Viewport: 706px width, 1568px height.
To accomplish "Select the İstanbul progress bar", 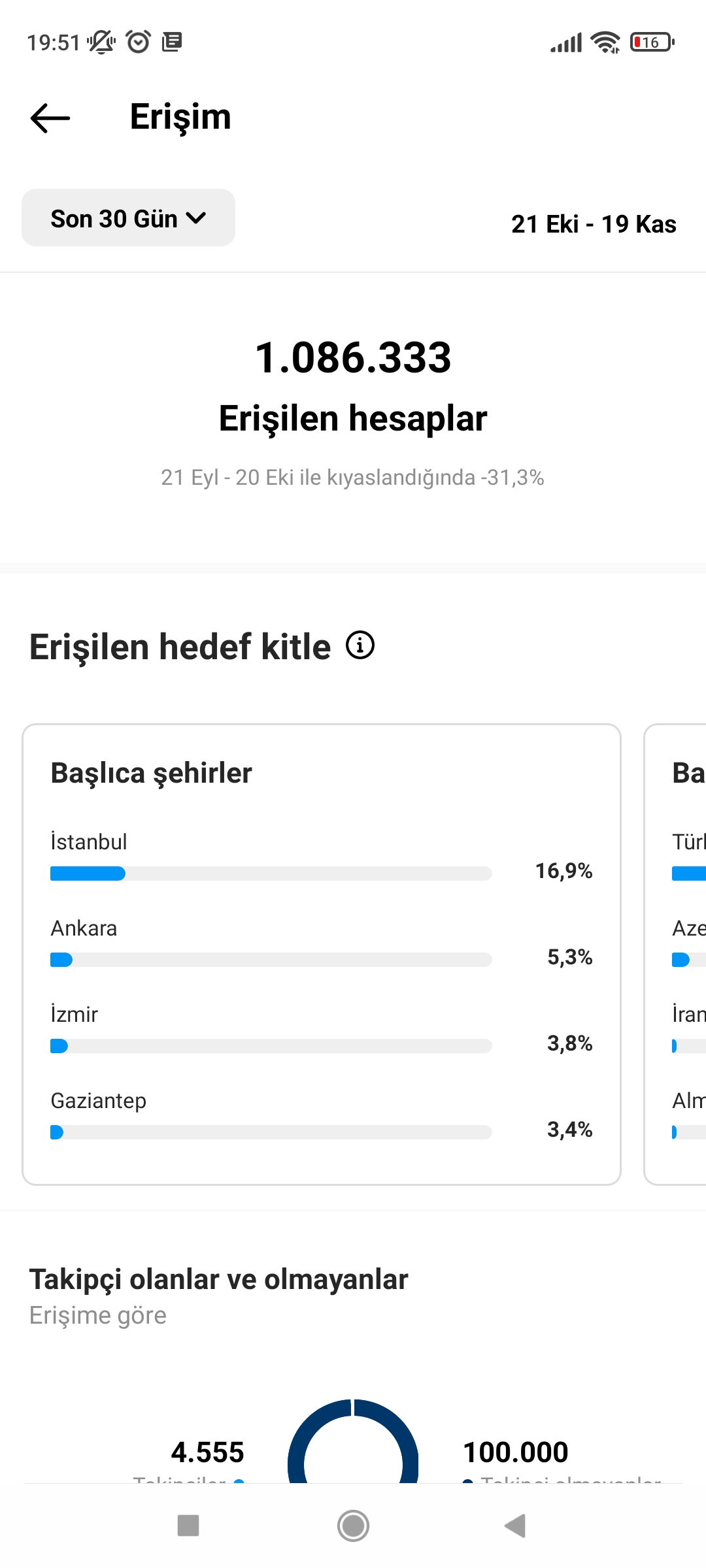I will pos(271,874).
